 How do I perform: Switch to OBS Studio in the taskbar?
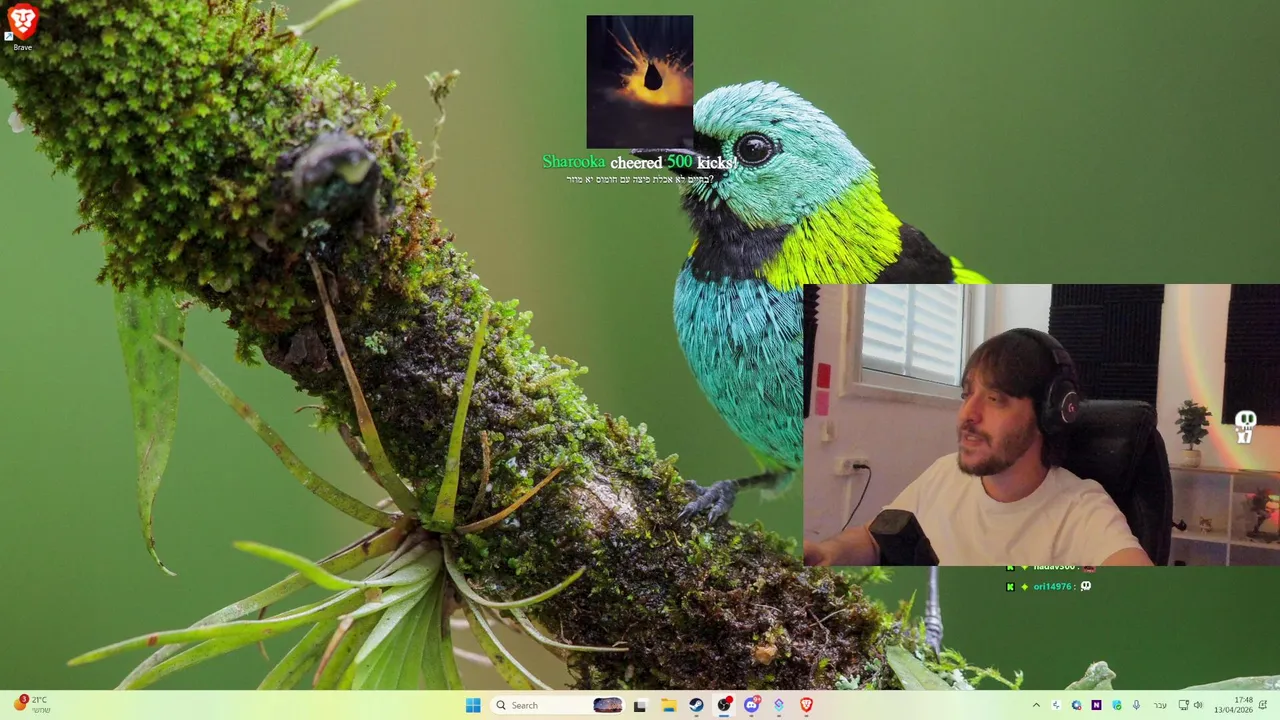coord(724,705)
